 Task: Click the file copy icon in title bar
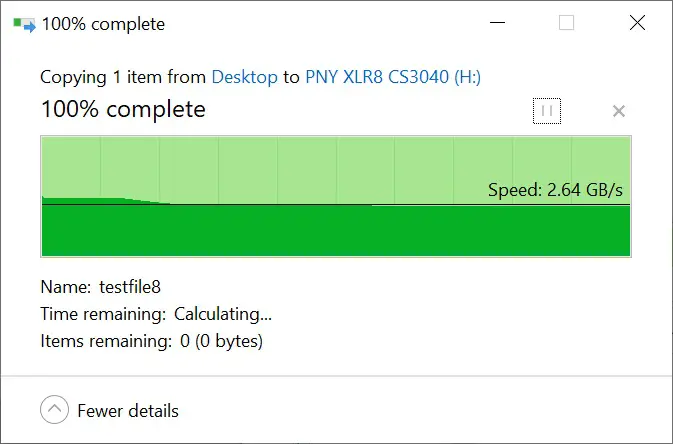point(24,24)
